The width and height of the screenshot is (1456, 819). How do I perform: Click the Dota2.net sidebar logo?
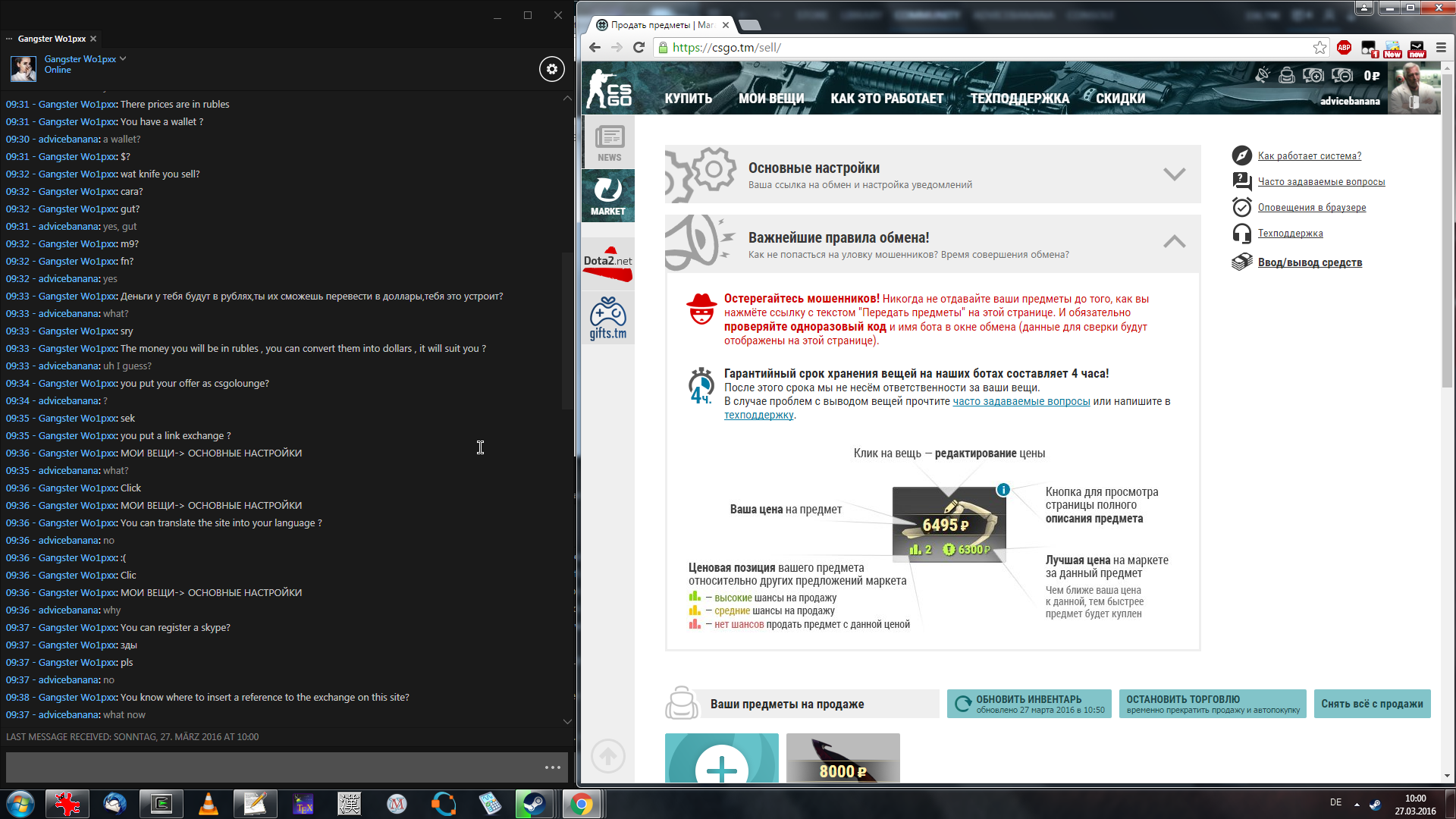point(607,263)
